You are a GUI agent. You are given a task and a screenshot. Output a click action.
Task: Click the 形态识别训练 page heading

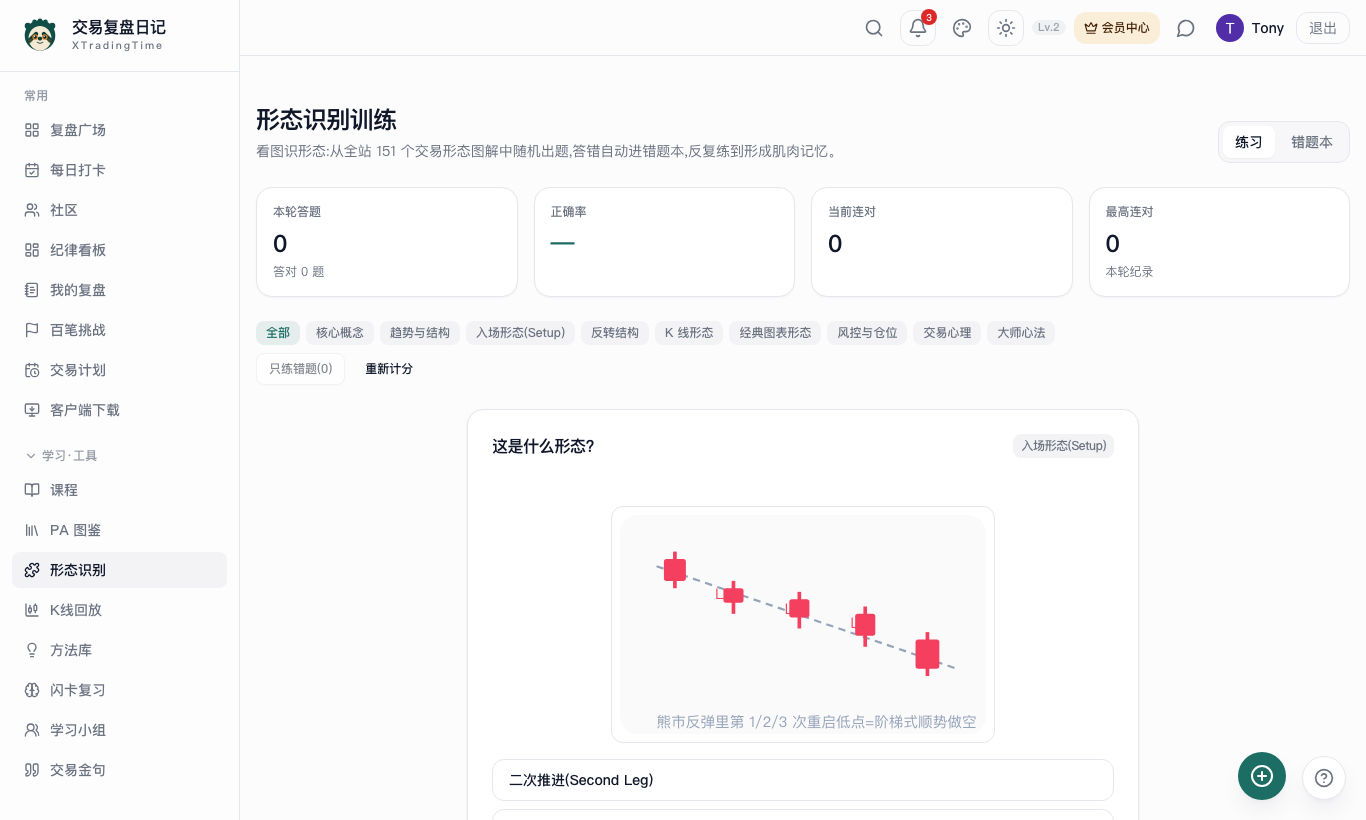326,120
